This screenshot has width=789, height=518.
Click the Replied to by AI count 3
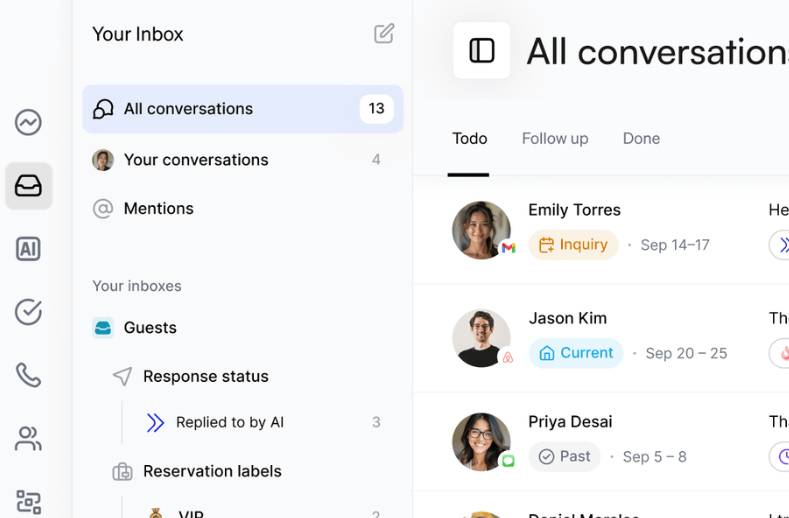coord(376,422)
